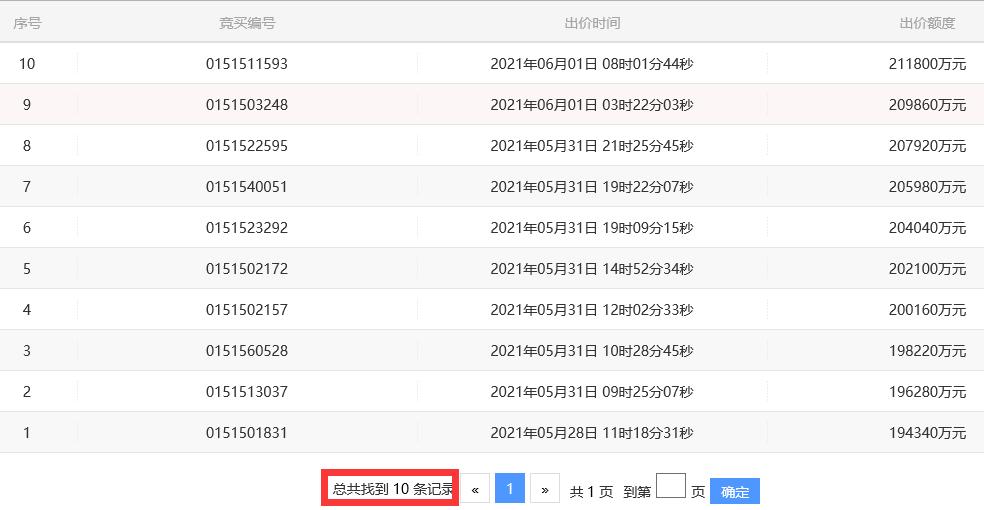Click serial number 7 cell
The width and height of the screenshot is (984, 510).
pyautogui.click(x=27, y=186)
